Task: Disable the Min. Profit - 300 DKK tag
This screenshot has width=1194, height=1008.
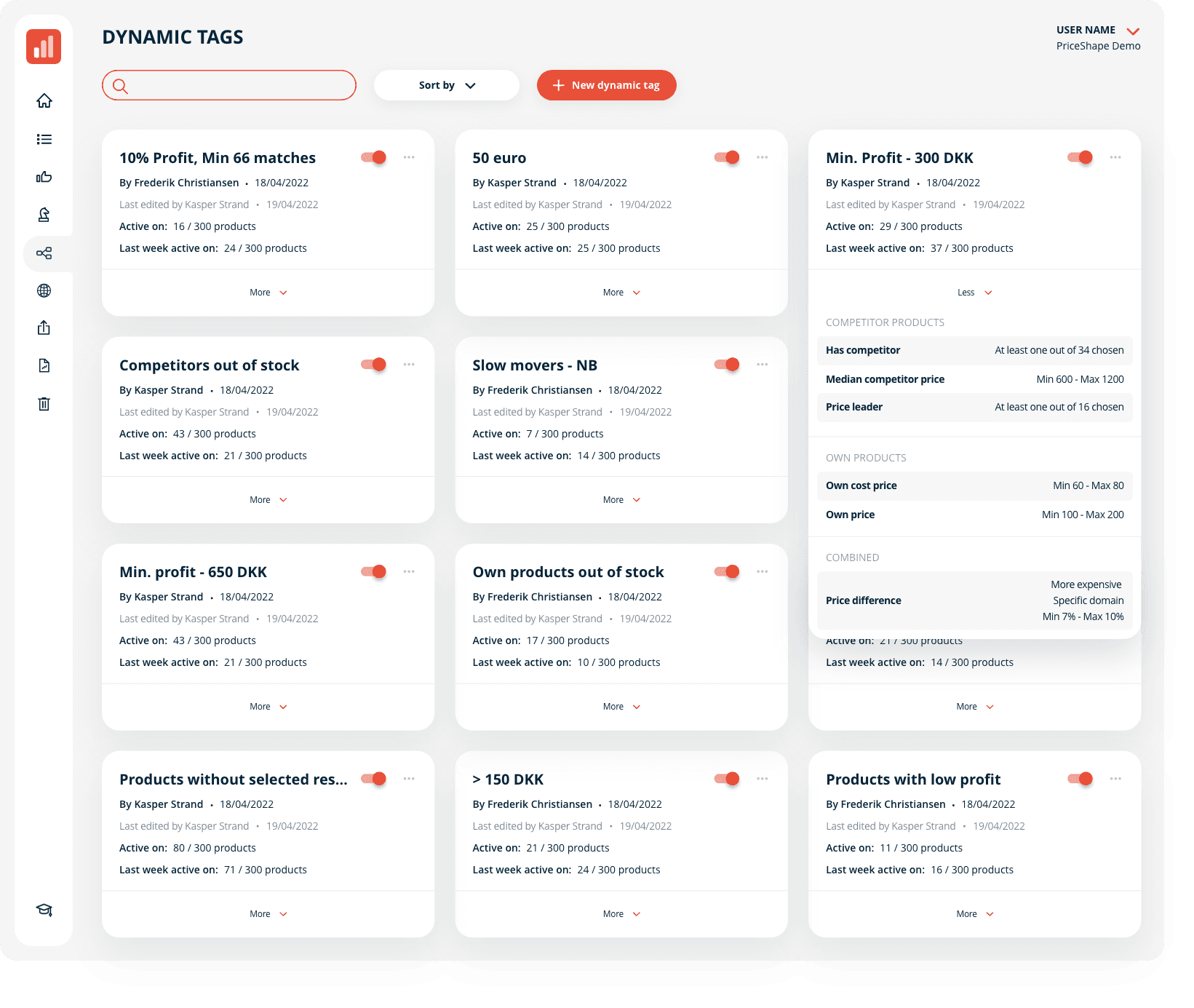Action: 1080,157
